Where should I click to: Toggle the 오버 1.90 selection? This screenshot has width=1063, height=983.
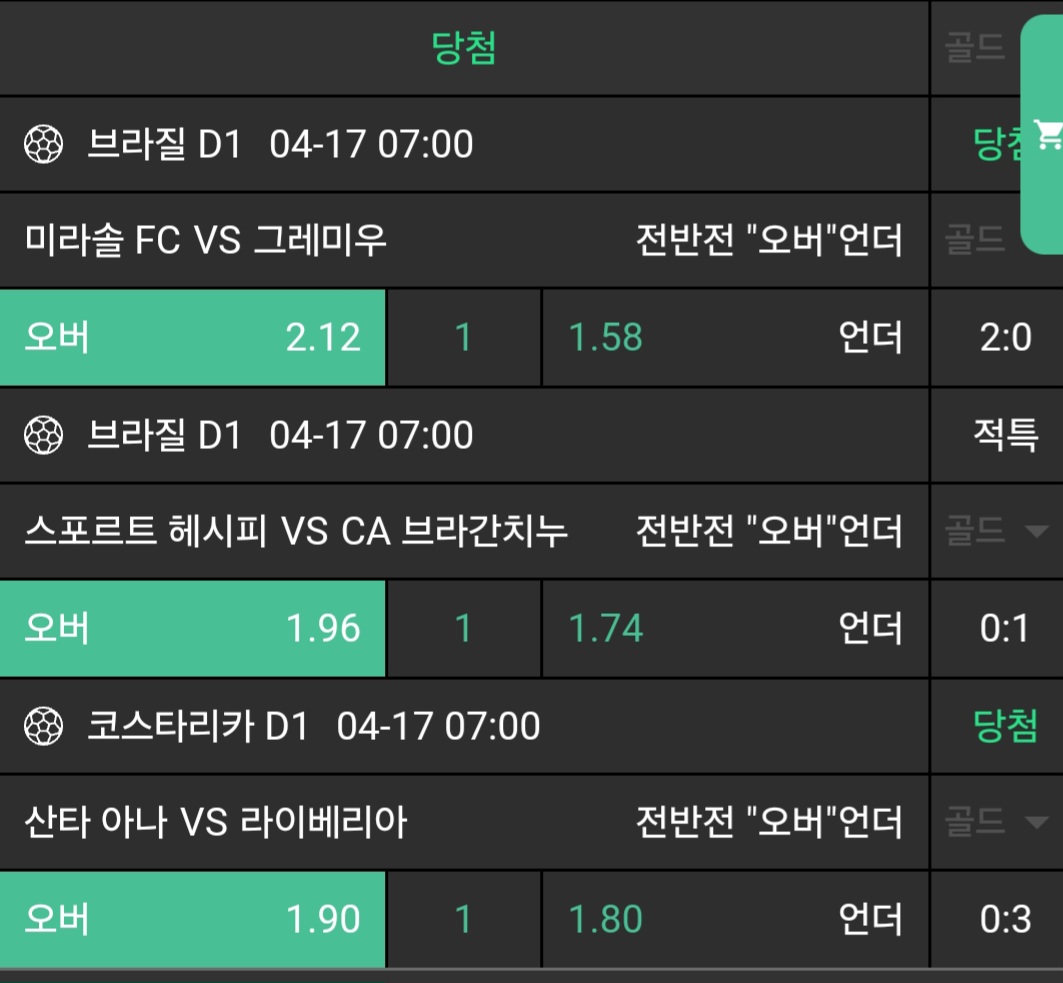pyautogui.click(x=192, y=920)
